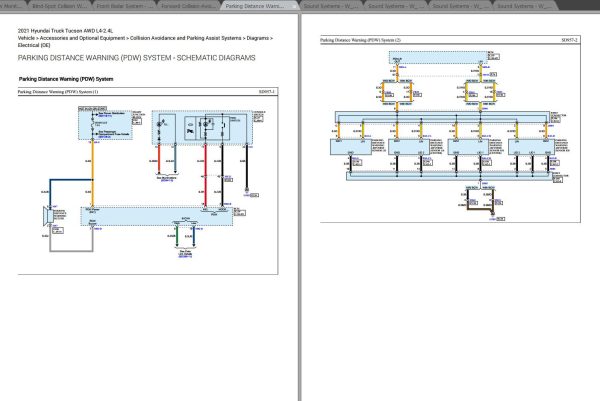Click the Parking Distance Warning (PDW) System subheading
The image size is (600, 401).
point(66,79)
